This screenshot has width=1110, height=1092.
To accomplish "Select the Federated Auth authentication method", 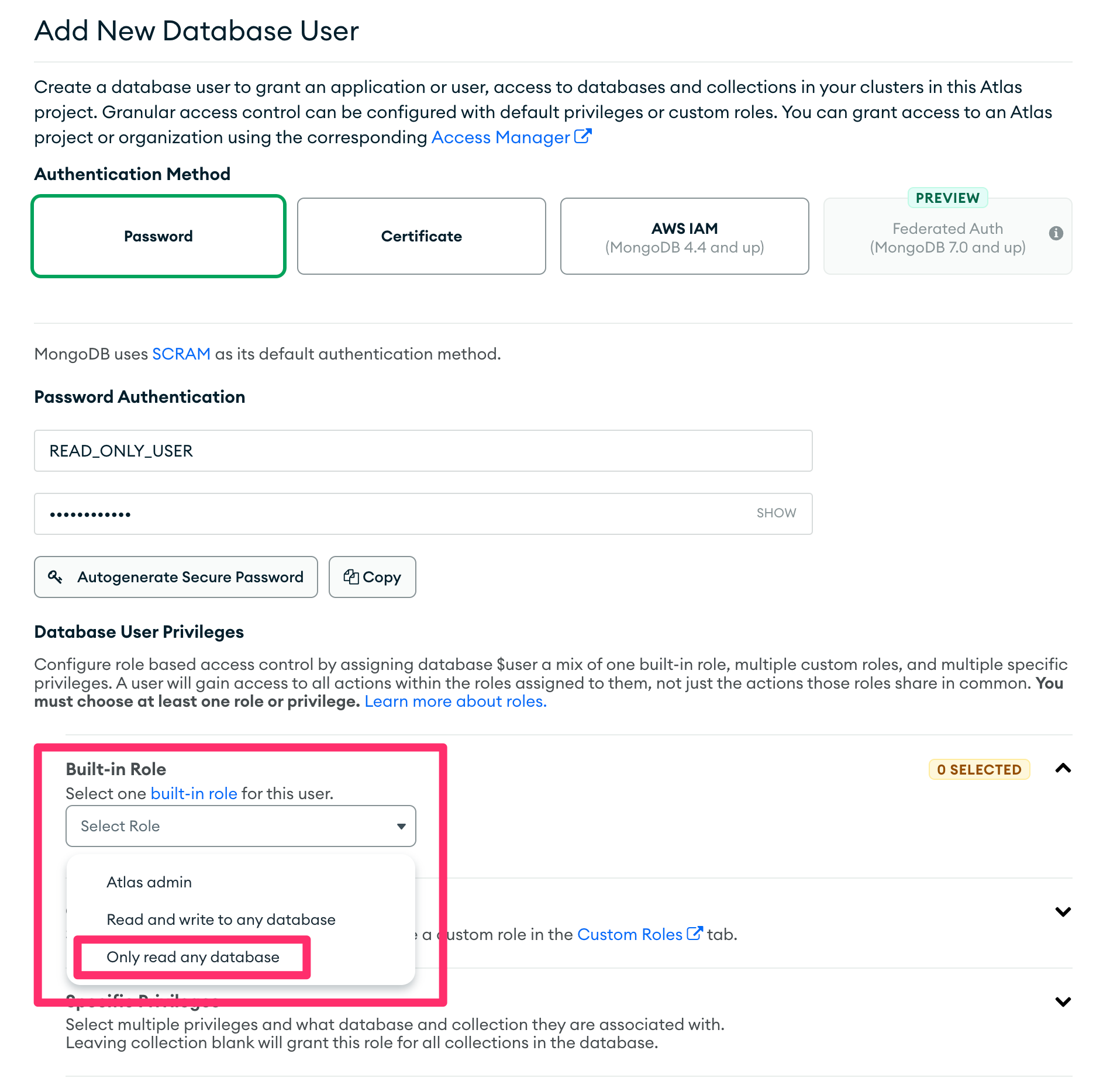I will (x=947, y=236).
